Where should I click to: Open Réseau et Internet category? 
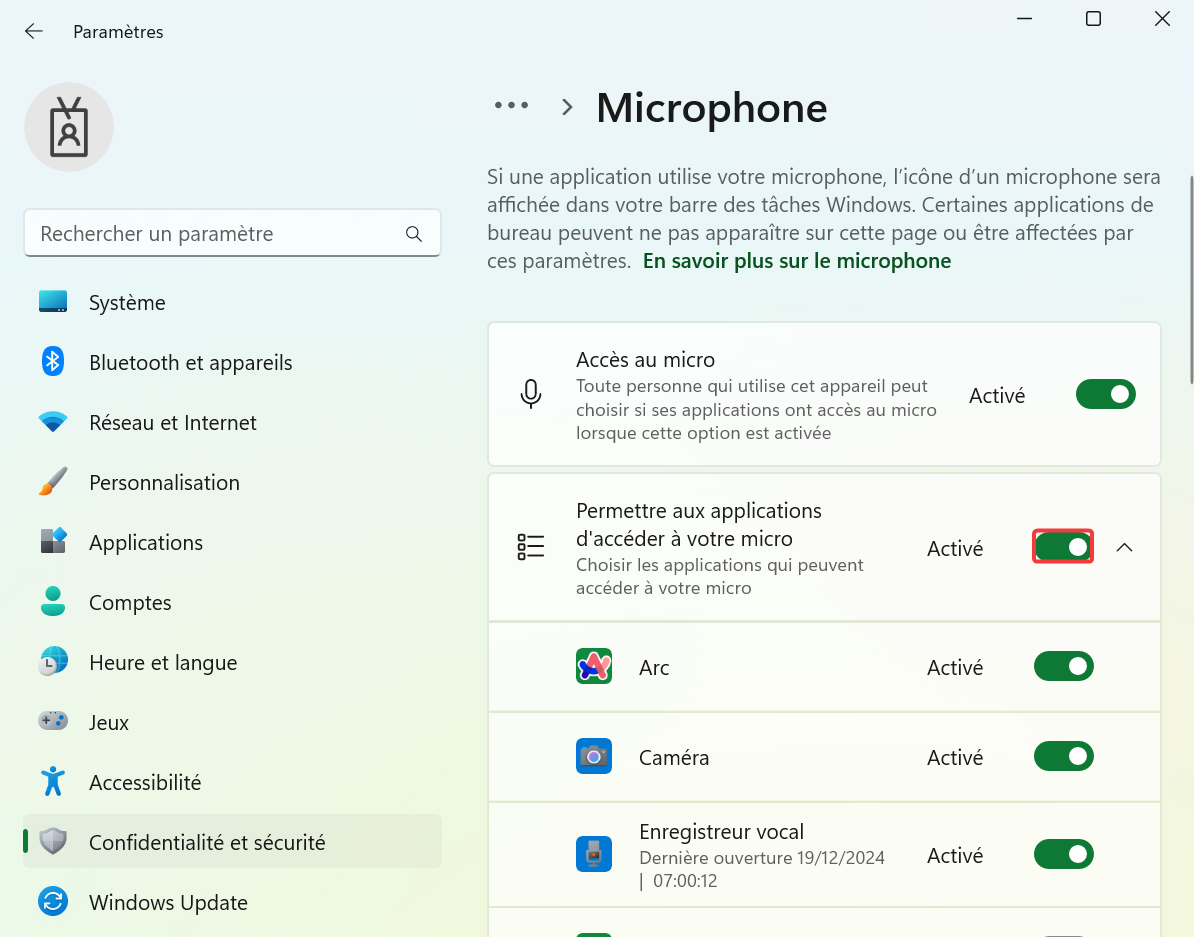click(232, 422)
